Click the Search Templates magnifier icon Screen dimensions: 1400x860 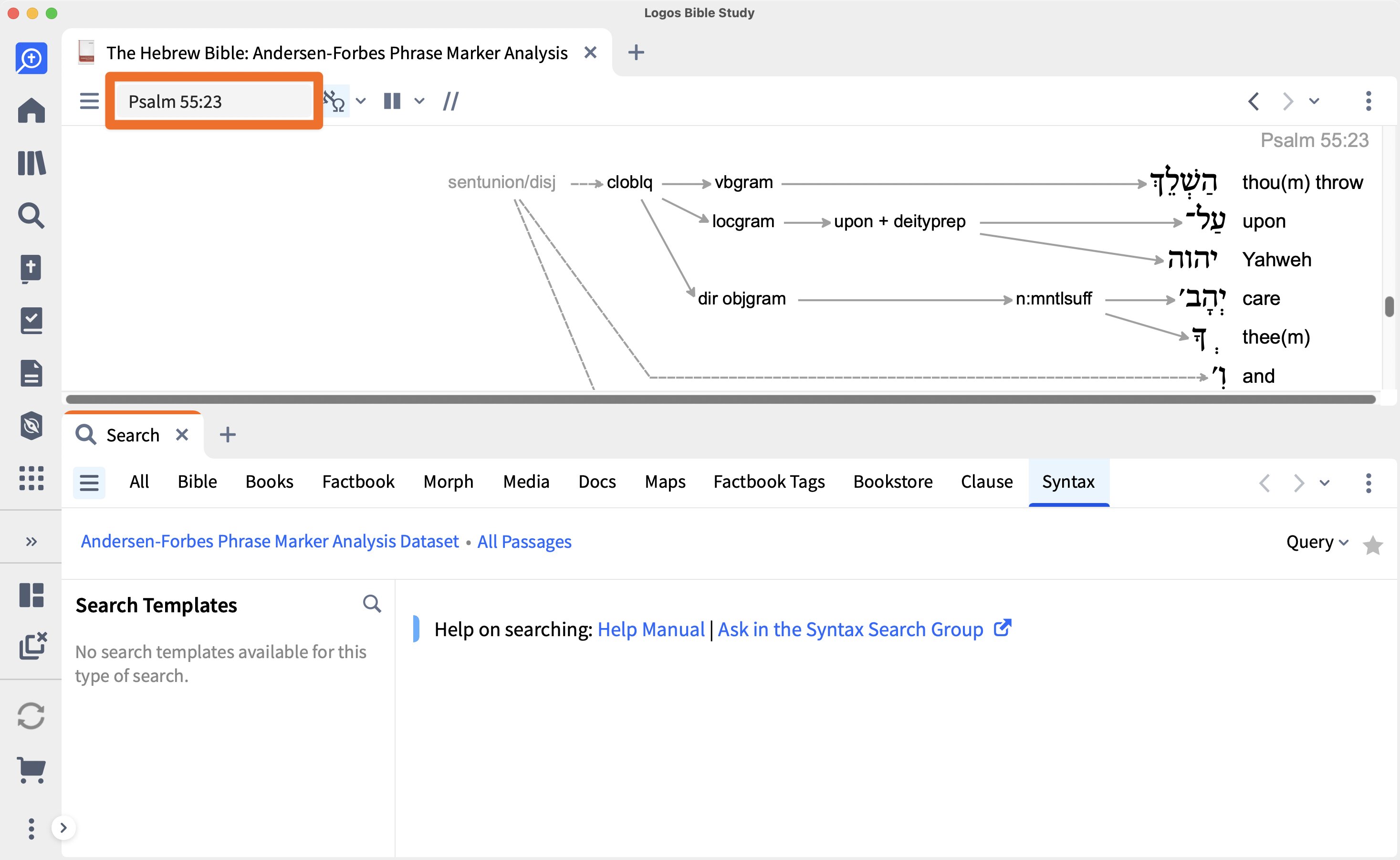point(372,603)
